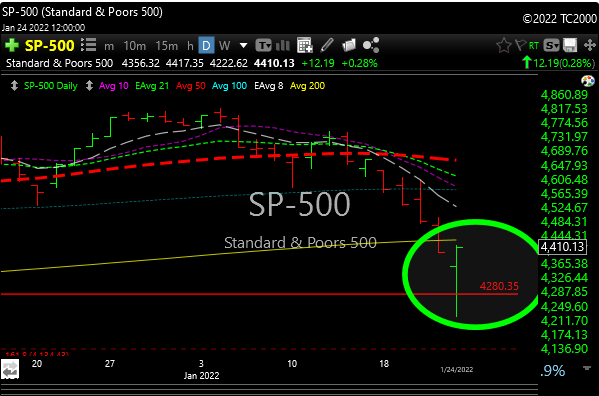Click the 4,410.13 current price tag
The width and height of the screenshot is (599, 396).
(x=562, y=247)
